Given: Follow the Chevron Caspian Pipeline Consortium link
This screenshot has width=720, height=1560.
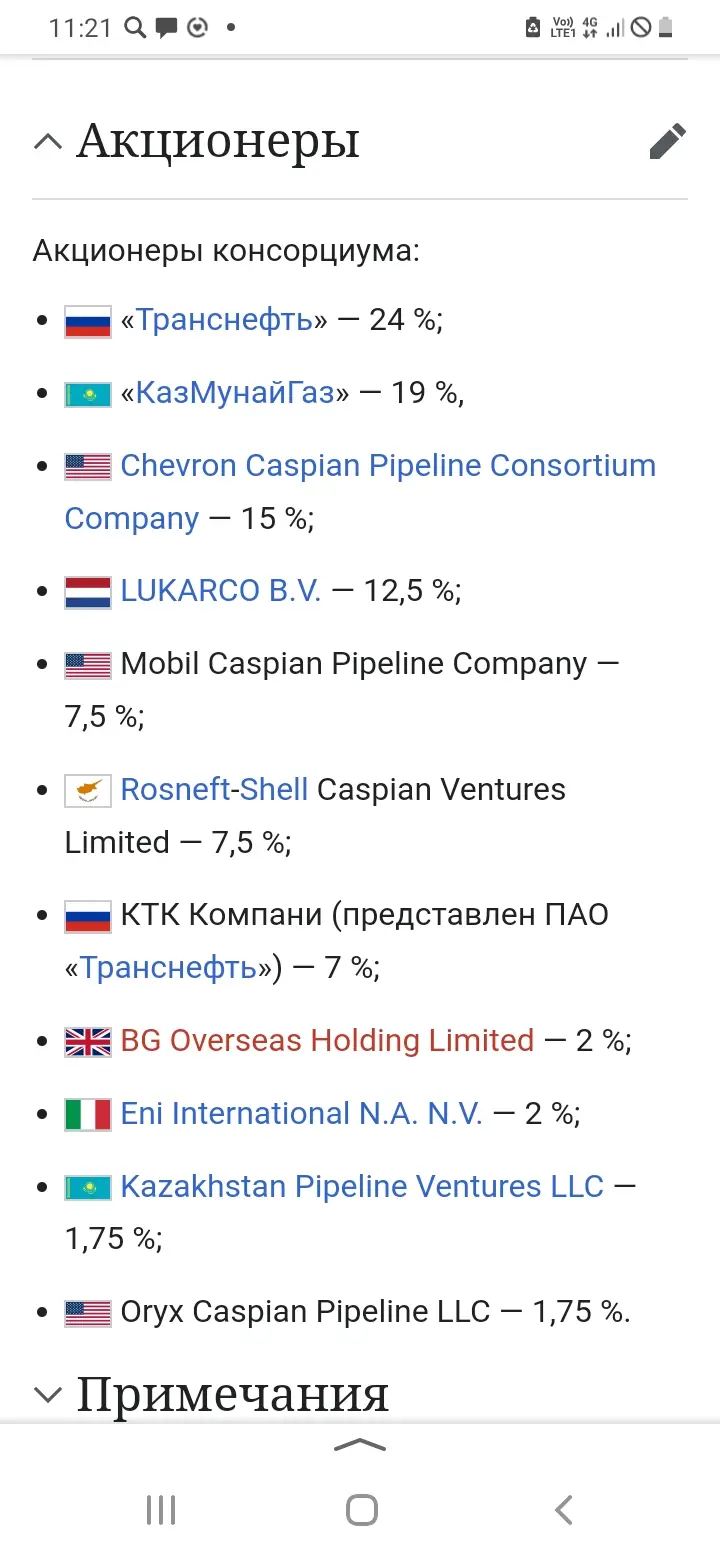Looking at the screenshot, I should point(388,466).
